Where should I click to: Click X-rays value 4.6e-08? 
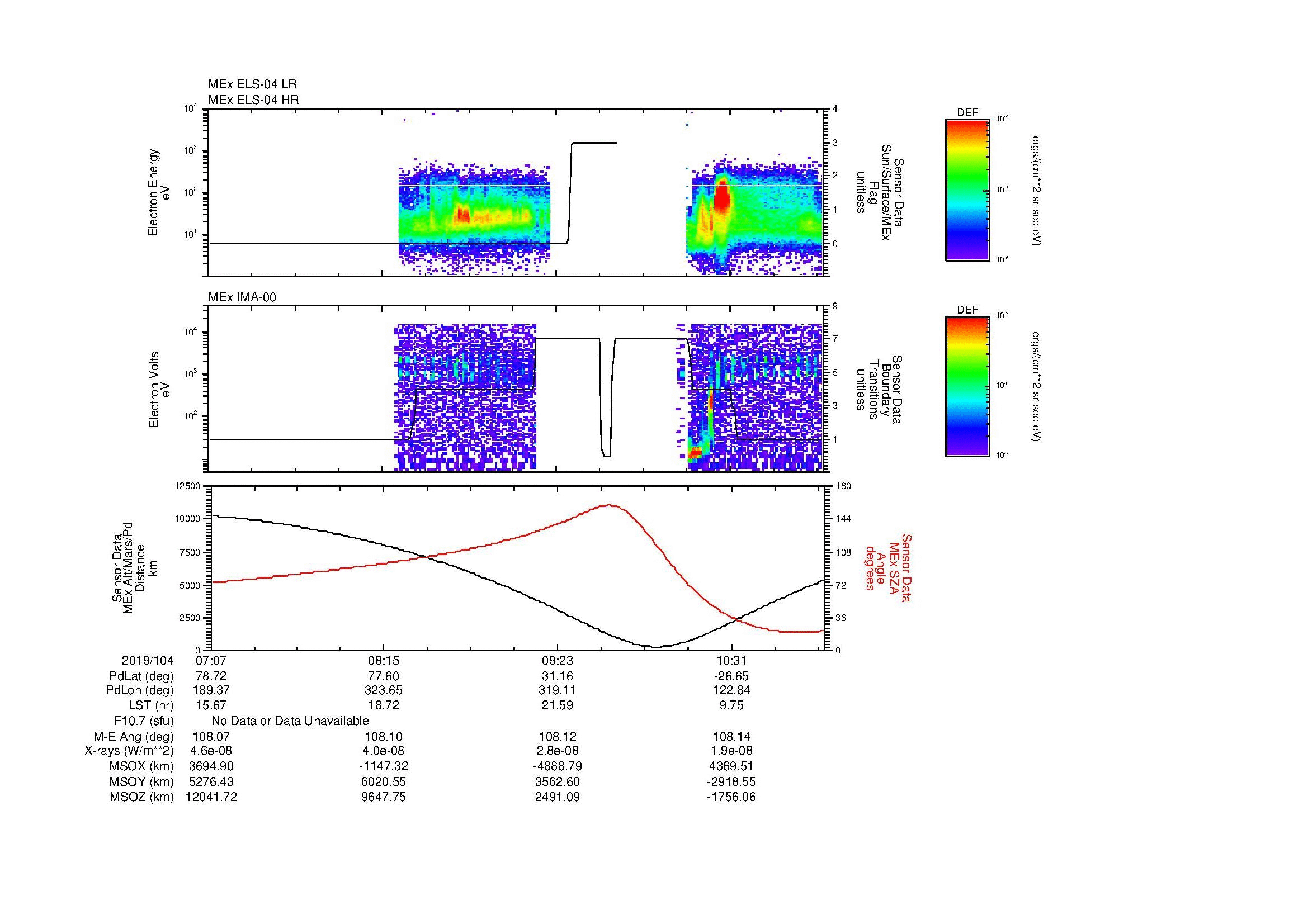[x=211, y=751]
